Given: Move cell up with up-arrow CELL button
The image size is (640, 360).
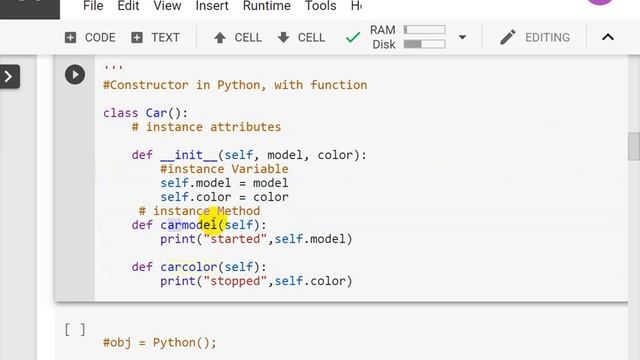Looking at the screenshot, I should 238,38.
